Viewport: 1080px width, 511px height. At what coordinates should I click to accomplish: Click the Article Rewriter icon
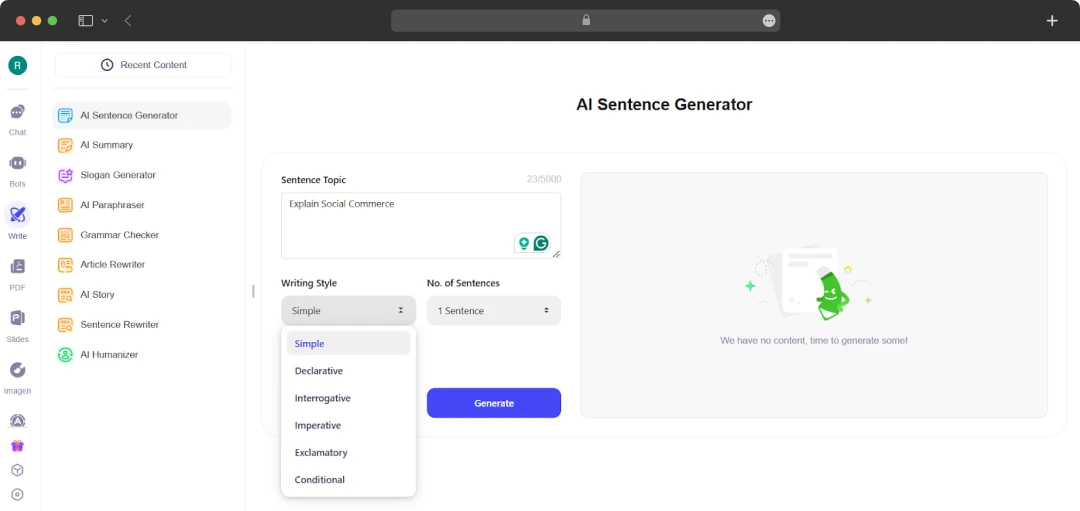click(x=65, y=264)
